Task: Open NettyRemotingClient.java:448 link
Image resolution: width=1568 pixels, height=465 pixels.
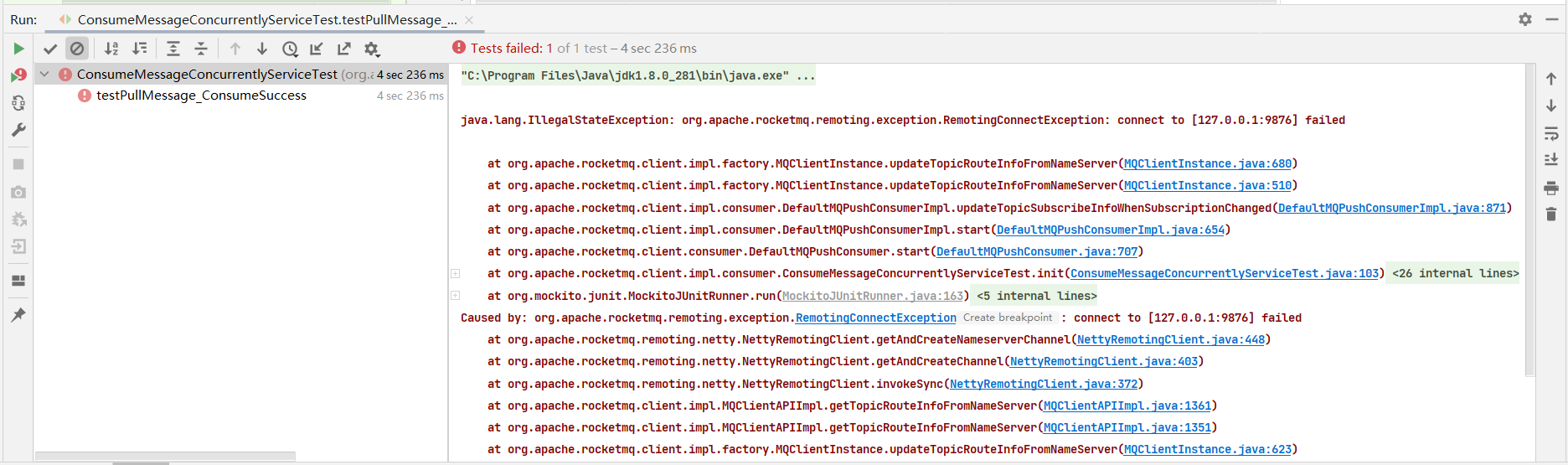Action: tap(1171, 339)
